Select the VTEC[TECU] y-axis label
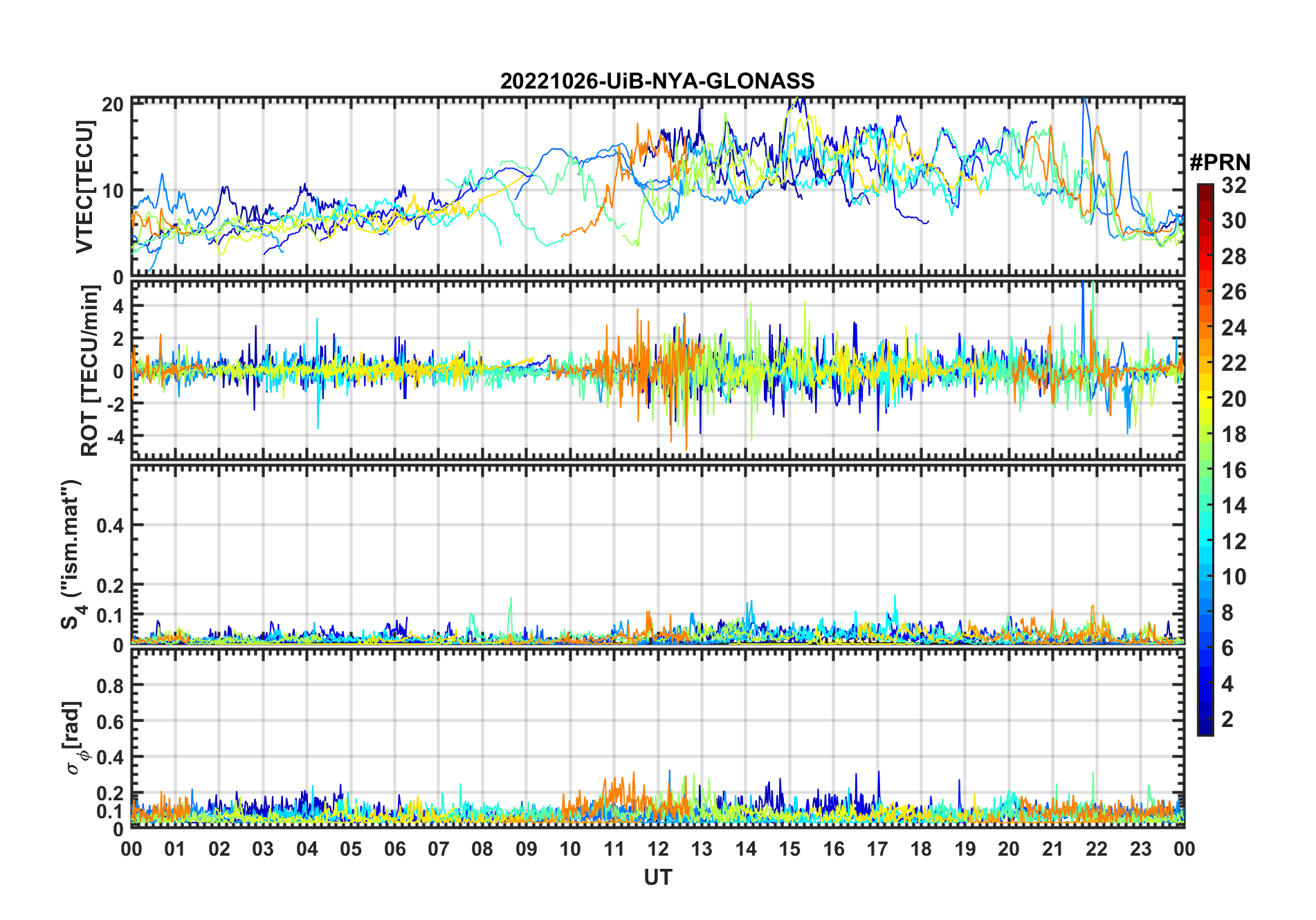 point(84,187)
